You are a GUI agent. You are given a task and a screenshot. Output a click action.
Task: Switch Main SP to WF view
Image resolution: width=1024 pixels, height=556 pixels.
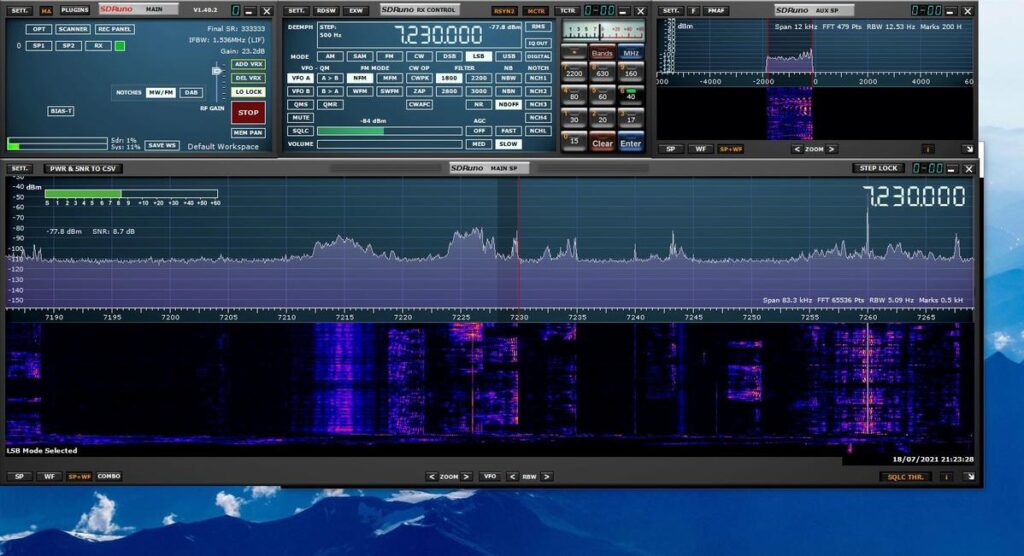[x=49, y=476]
